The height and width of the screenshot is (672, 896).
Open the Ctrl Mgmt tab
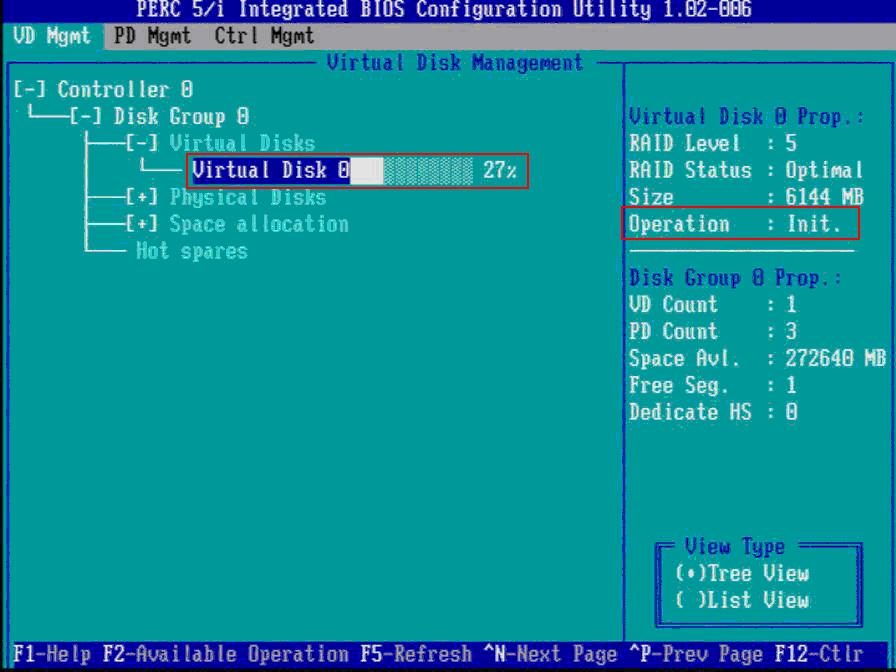coord(264,37)
